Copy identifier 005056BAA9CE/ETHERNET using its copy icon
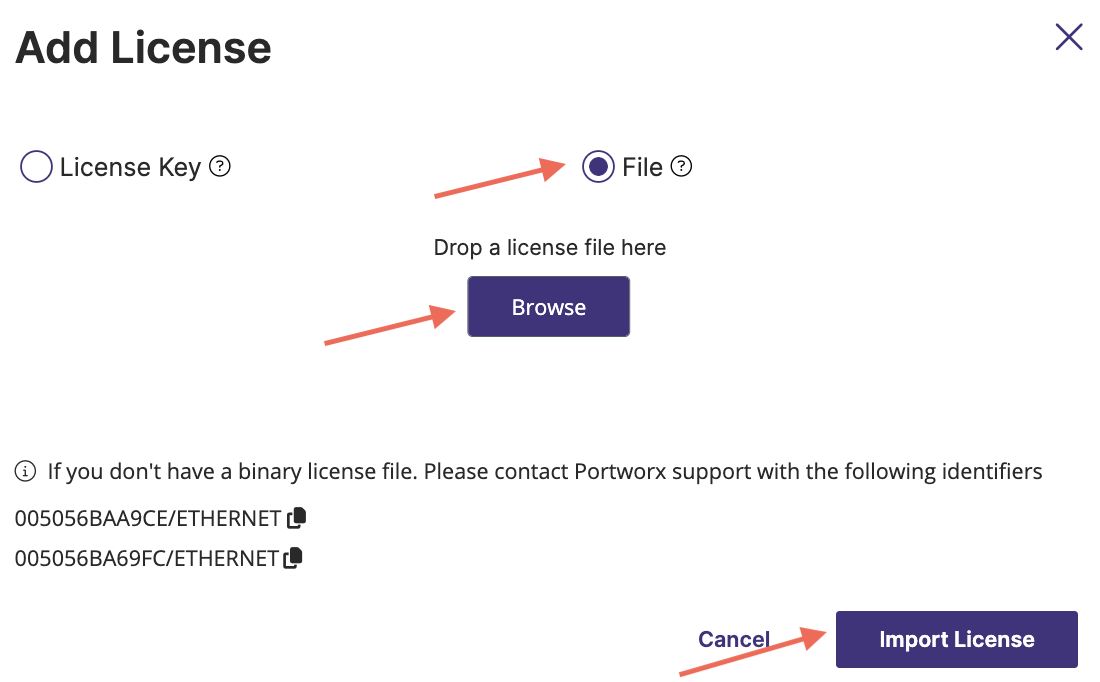The width and height of the screenshot is (1100, 682). [x=297, y=518]
